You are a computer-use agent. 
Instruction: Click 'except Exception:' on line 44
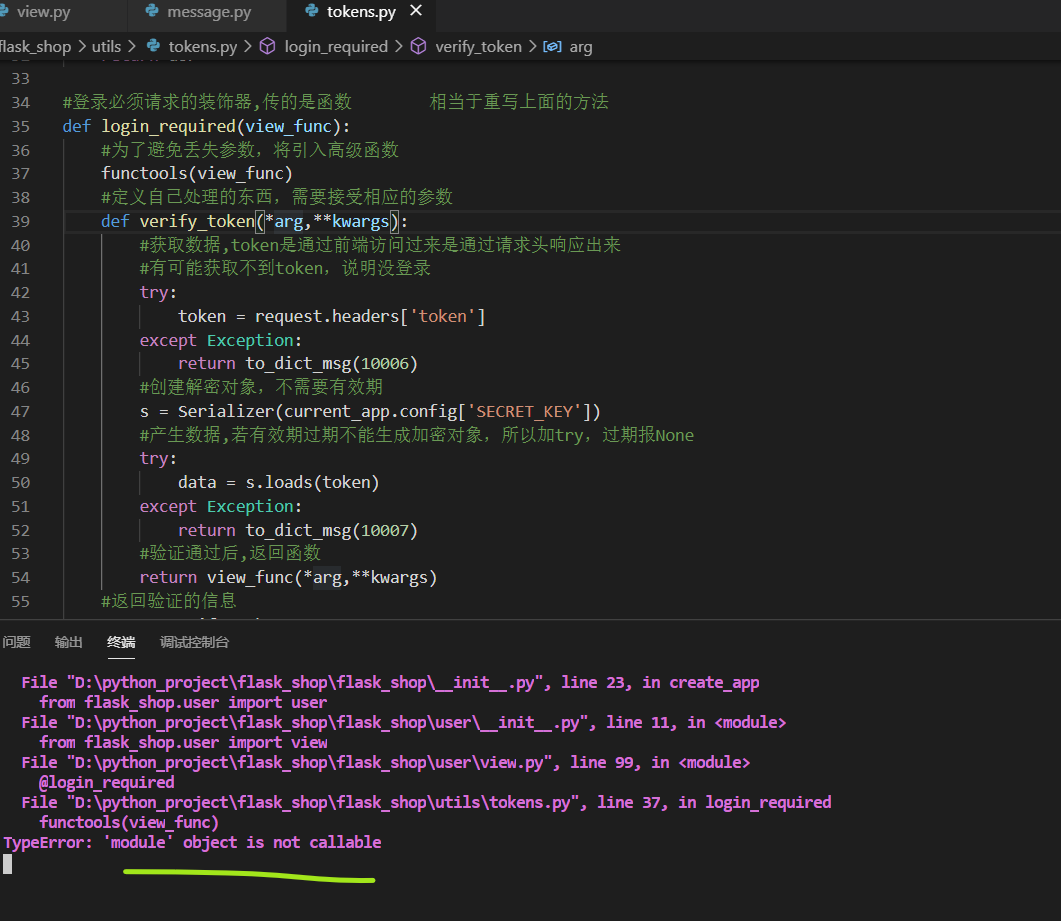pos(221,340)
